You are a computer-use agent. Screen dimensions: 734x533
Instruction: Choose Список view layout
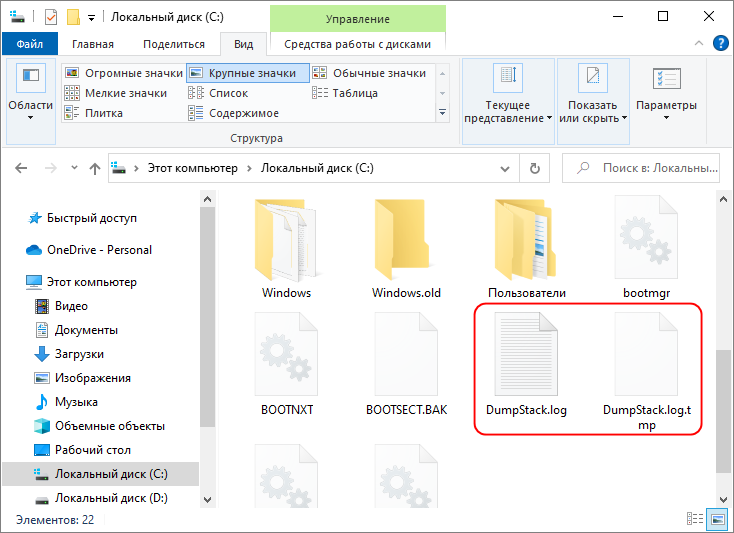coord(218,93)
